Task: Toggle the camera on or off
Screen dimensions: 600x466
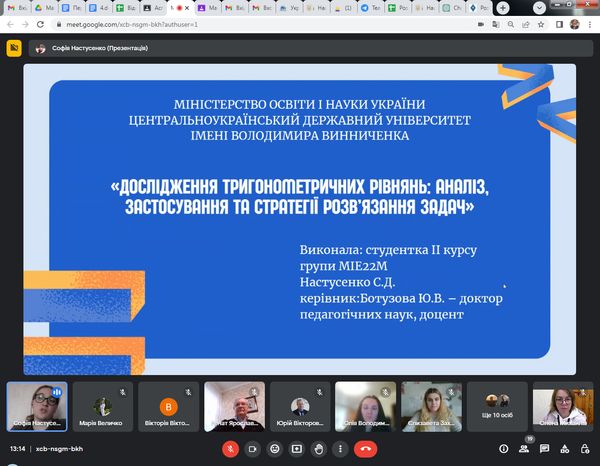Action: point(252,449)
